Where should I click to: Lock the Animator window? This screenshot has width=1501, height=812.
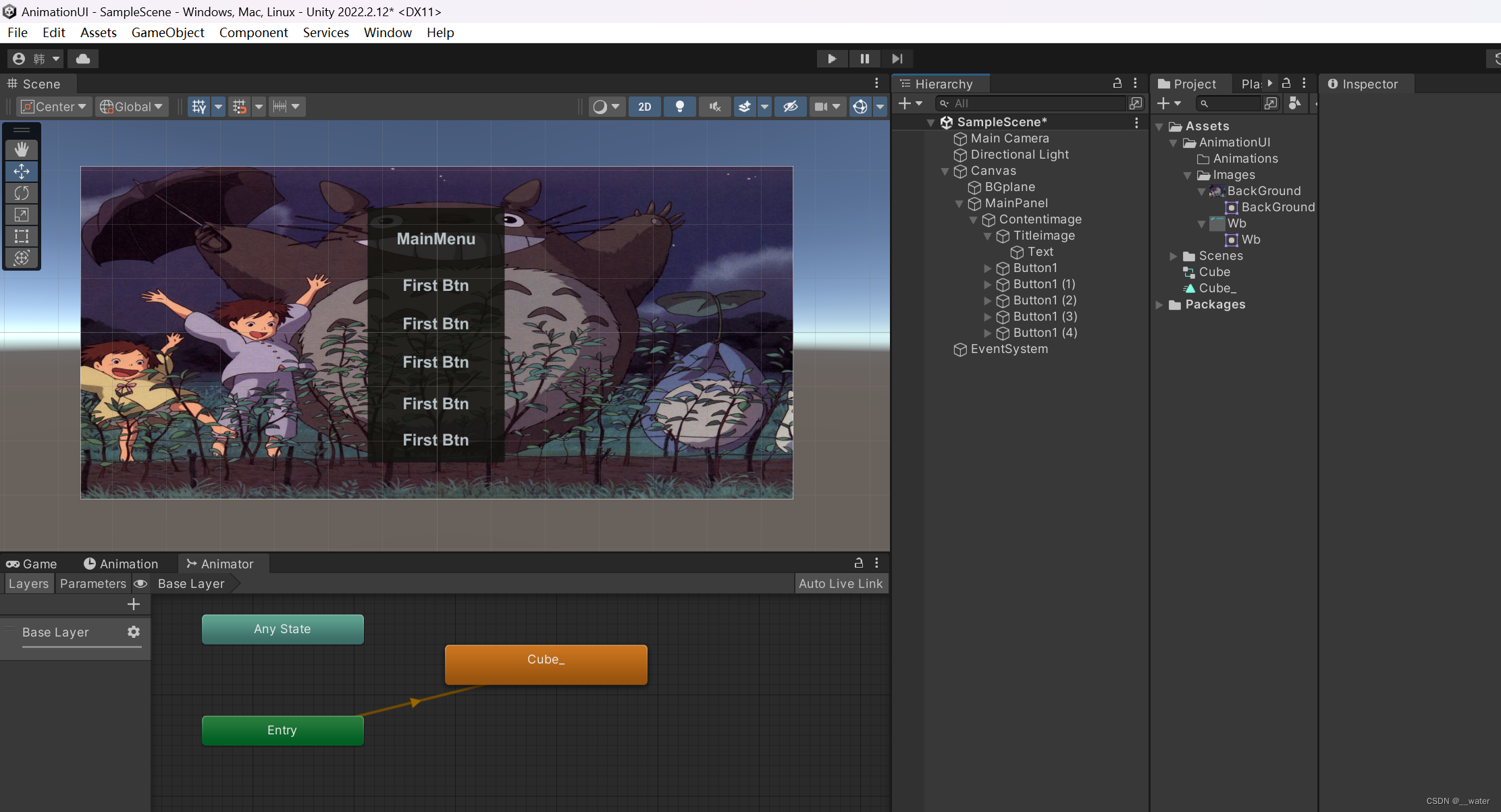point(859,563)
